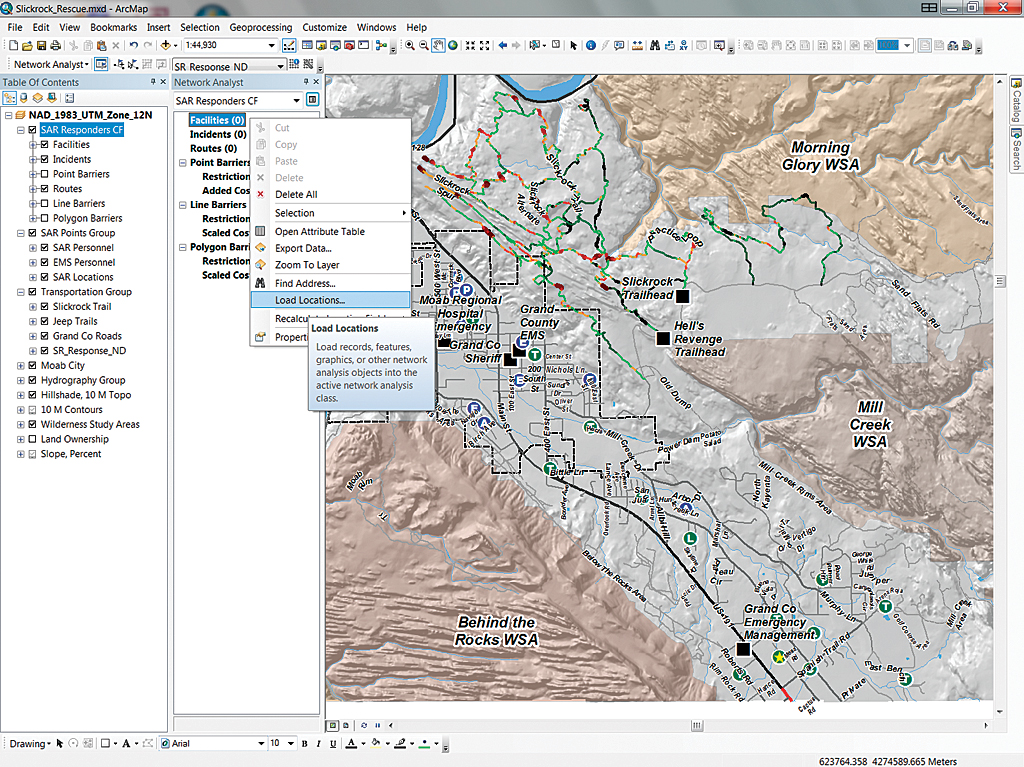Select the Zoom Out tool
Viewport: 1024px width, 767px height.
(424, 46)
